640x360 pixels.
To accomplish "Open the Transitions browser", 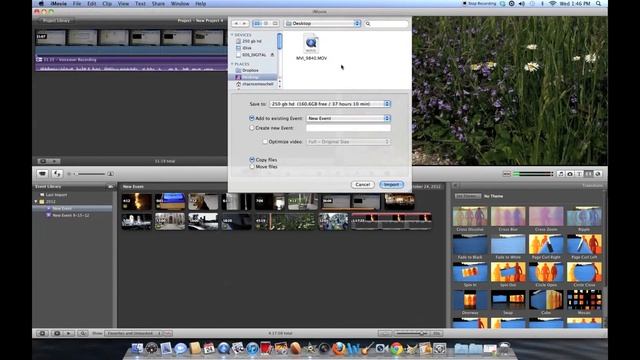I will 588,174.
